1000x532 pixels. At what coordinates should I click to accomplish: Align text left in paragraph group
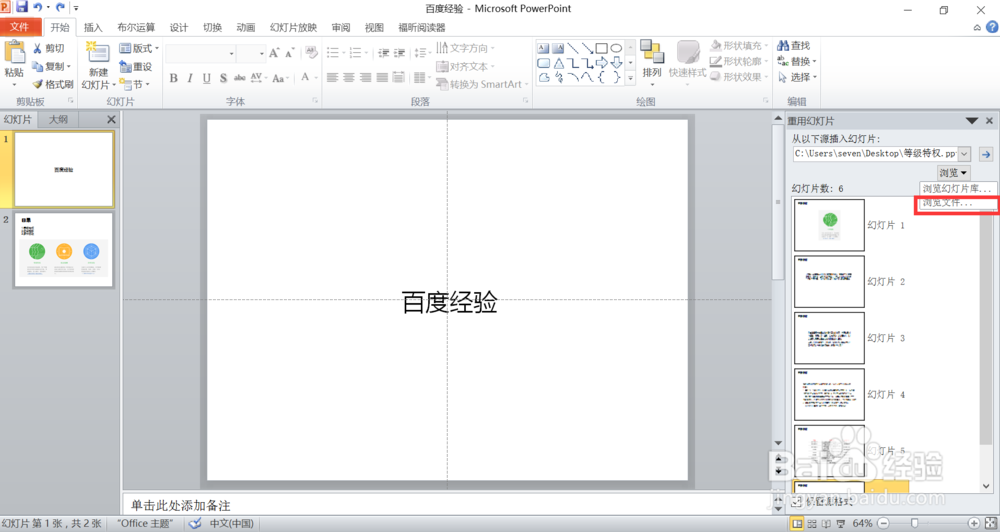[332, 78]
